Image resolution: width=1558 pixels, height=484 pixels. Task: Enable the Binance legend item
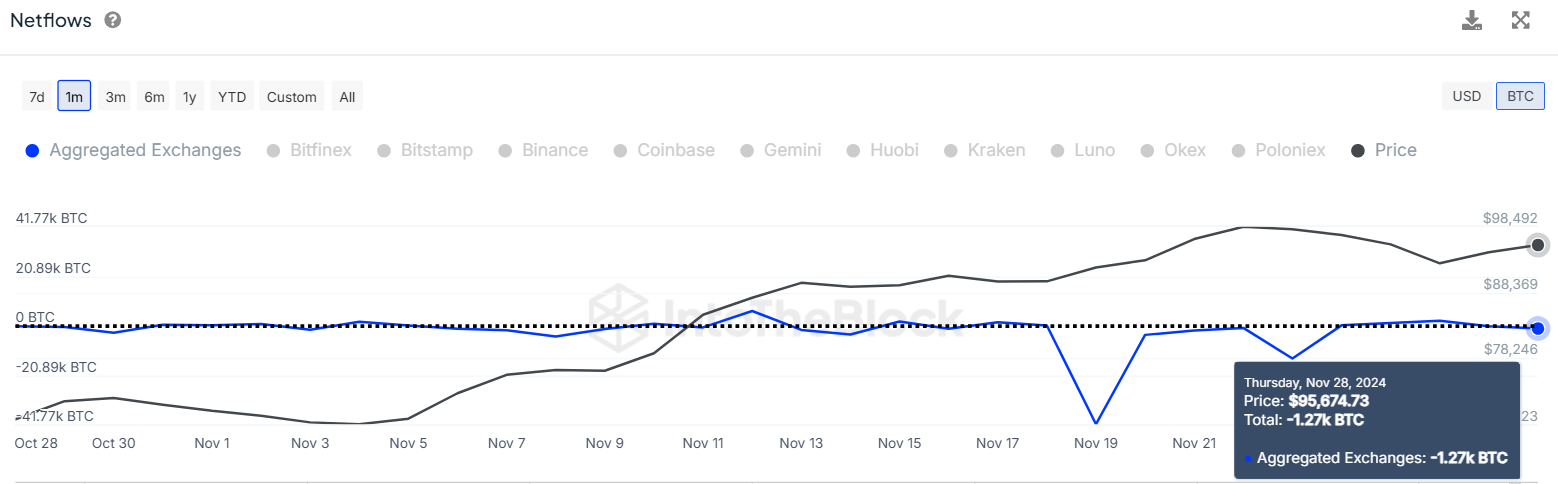(544, 150)
